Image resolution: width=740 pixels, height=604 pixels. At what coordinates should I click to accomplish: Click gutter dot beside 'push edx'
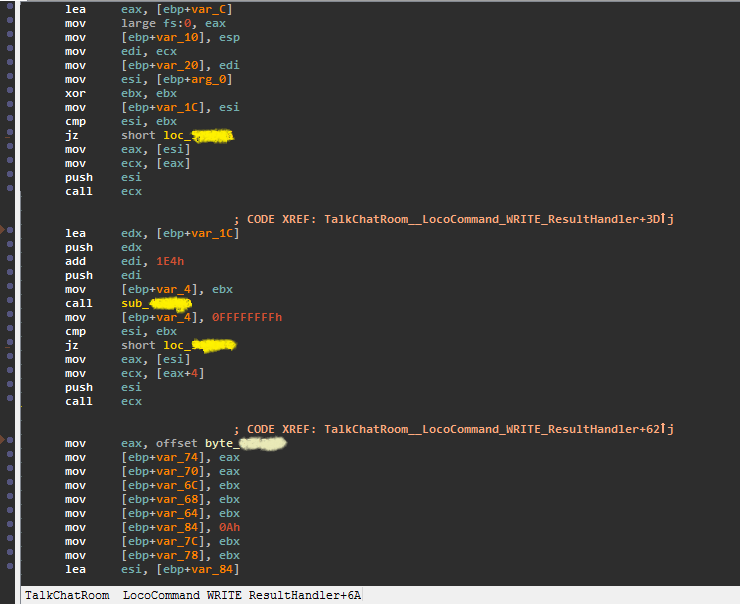[10, 247]
